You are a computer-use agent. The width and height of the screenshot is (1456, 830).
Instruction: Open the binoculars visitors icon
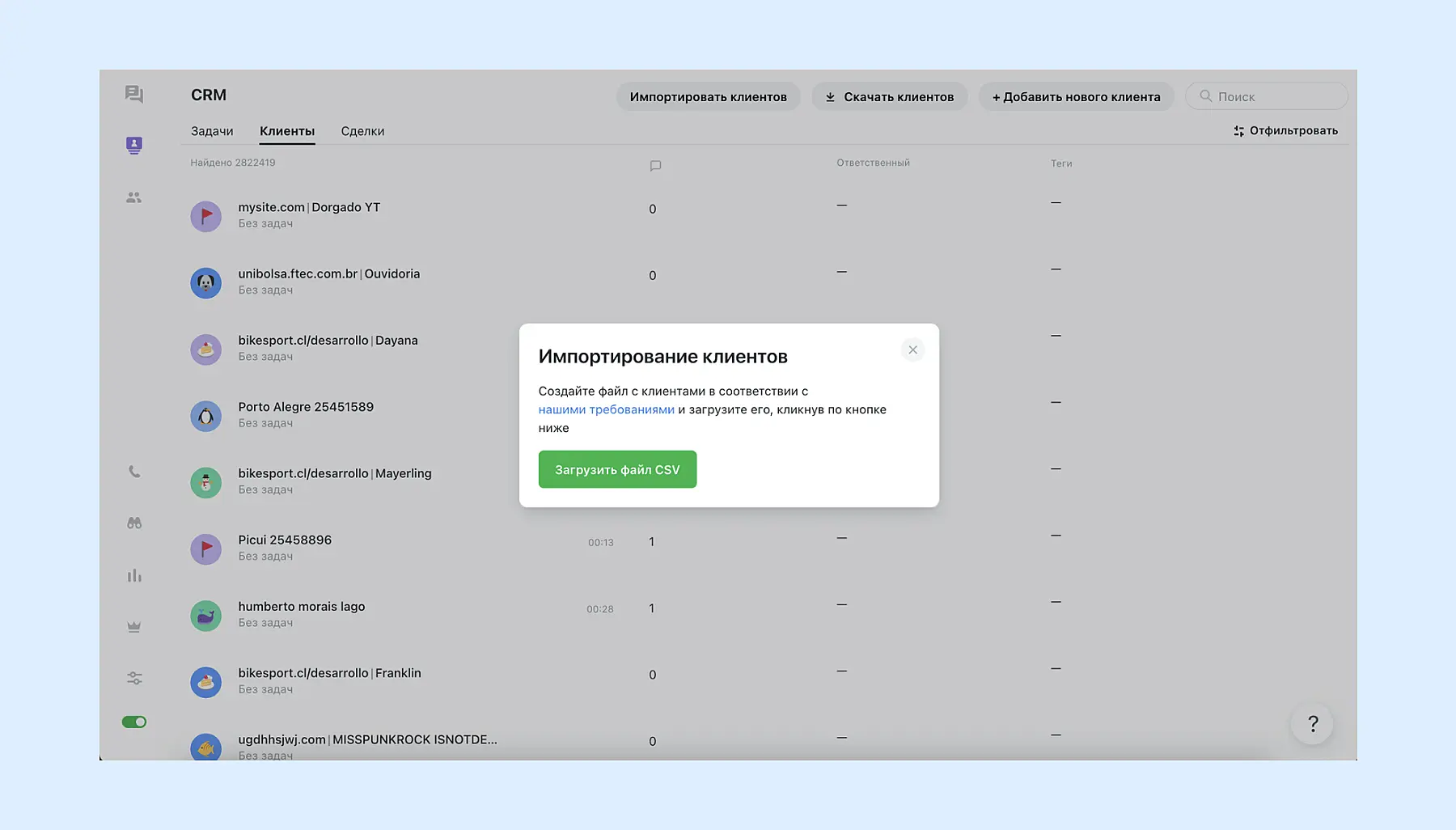coord(134,523)
